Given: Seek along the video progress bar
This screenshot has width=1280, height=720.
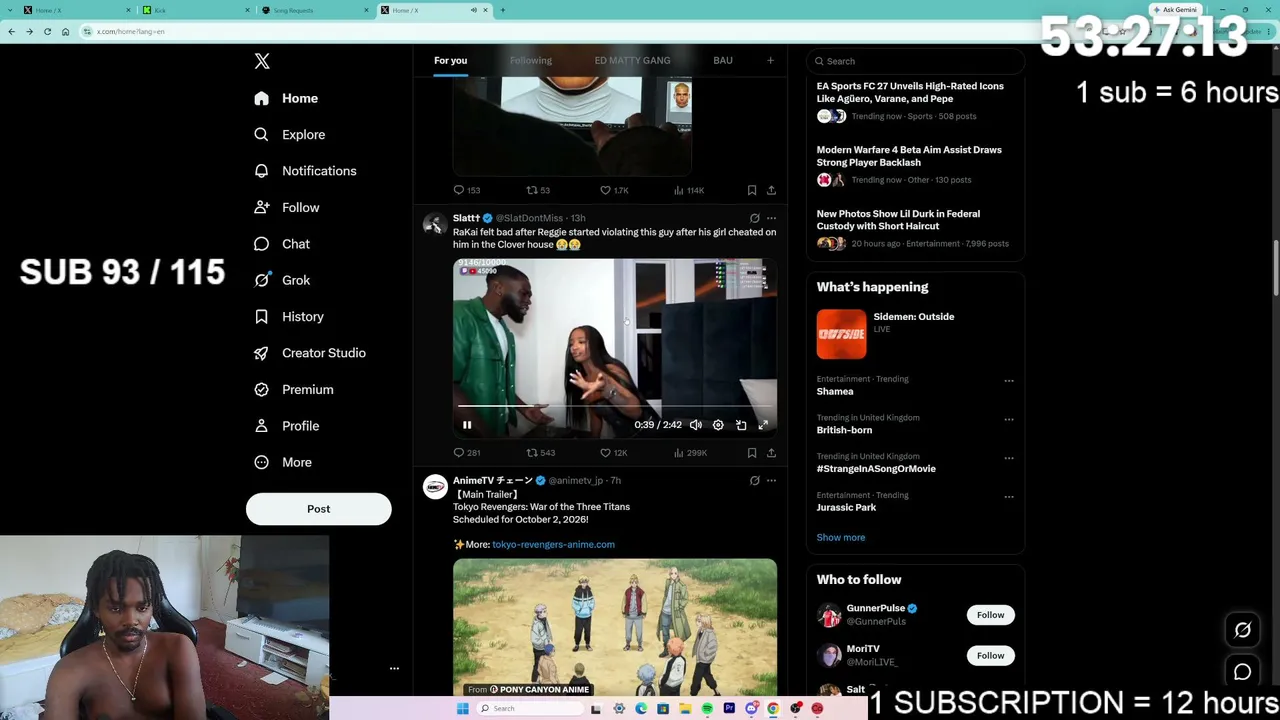Looking at the screenshot, I should click(x=614, y=407).
